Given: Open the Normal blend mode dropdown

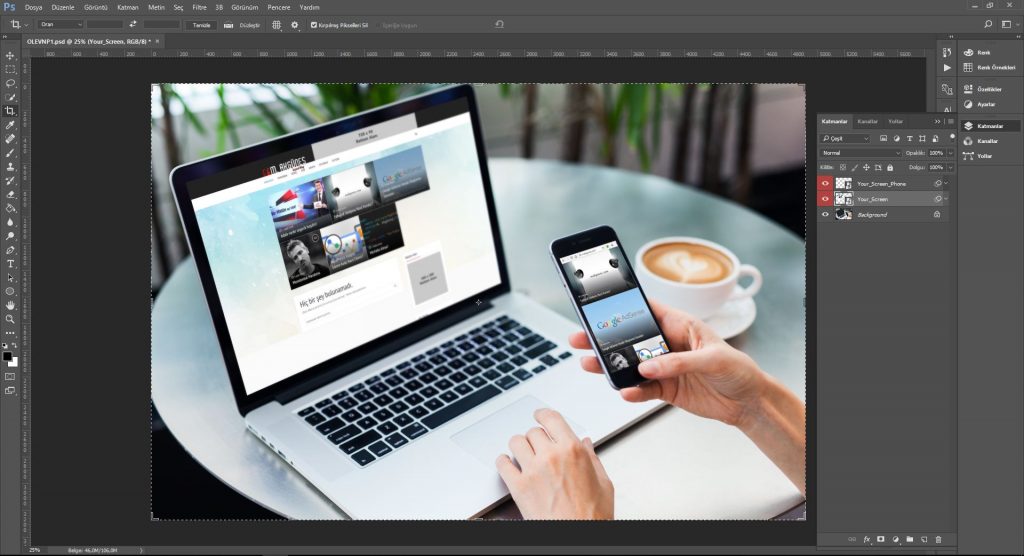Looking at the screenshot, I should (860, 153).
